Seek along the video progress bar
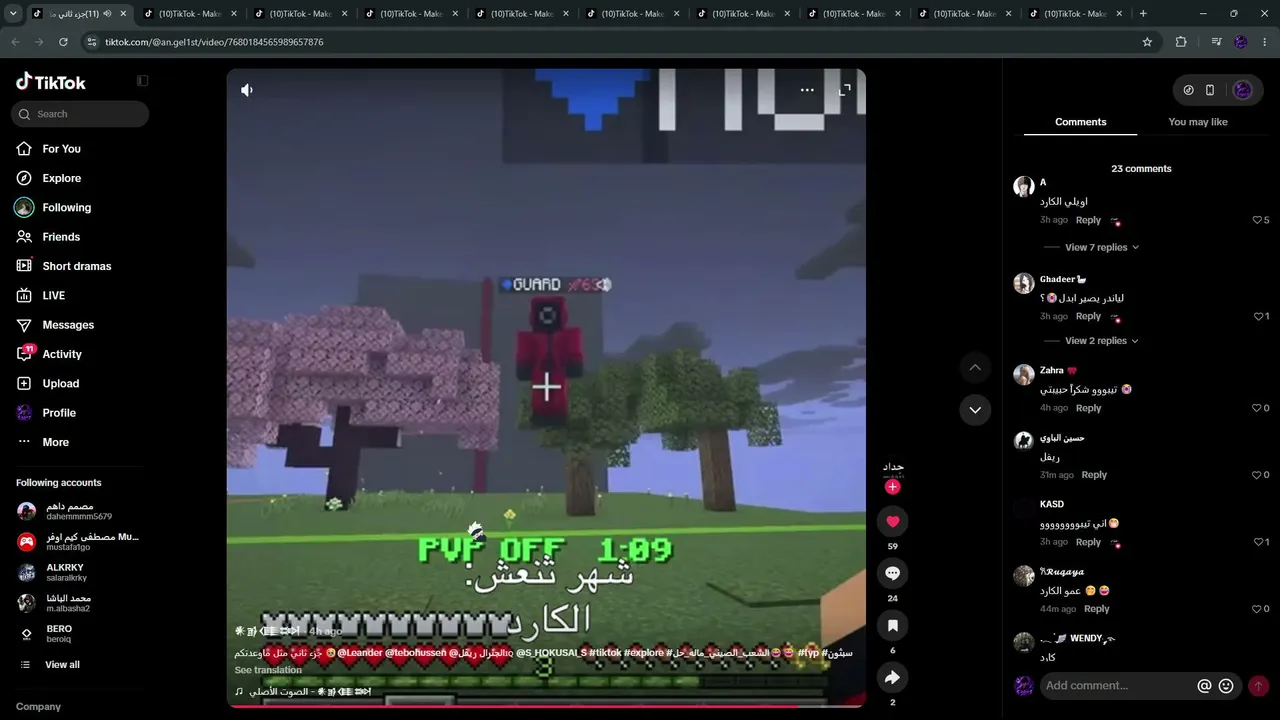The width and height of the screenshot is (1280, 720). (546, 706)
